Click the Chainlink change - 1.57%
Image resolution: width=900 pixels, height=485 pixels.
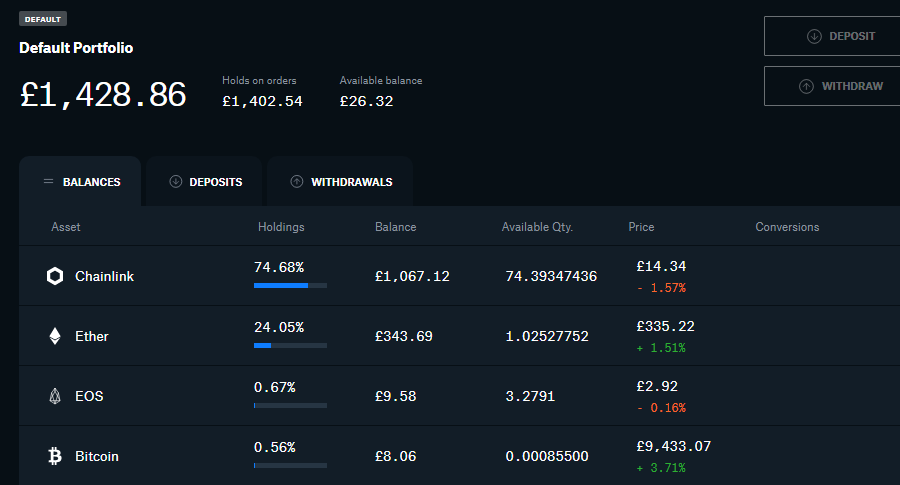661,288
